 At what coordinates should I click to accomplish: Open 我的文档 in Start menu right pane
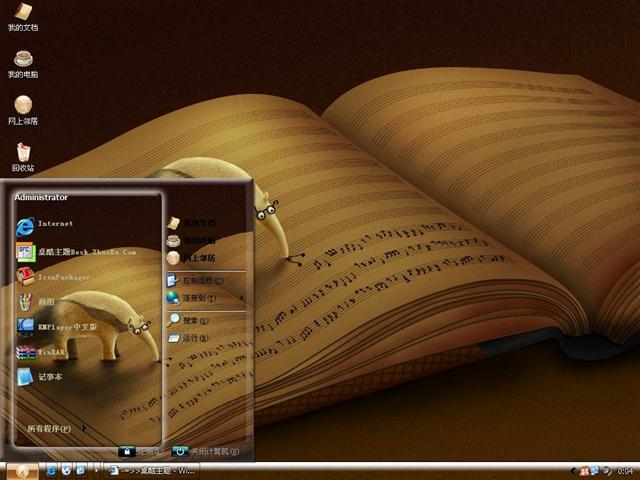(x=191, y=223)
